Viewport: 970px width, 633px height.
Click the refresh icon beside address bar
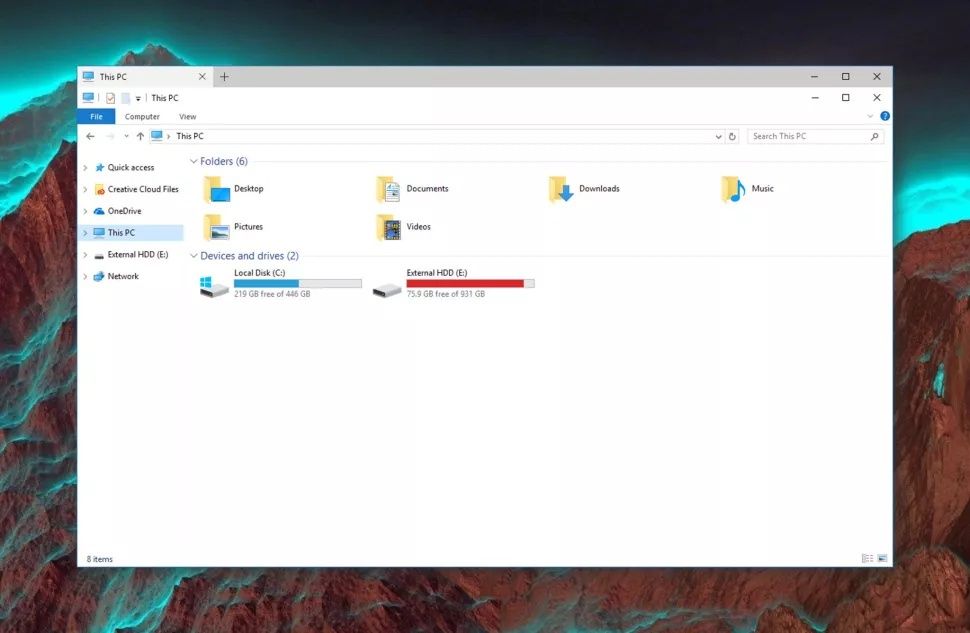(x=732, y=137)
